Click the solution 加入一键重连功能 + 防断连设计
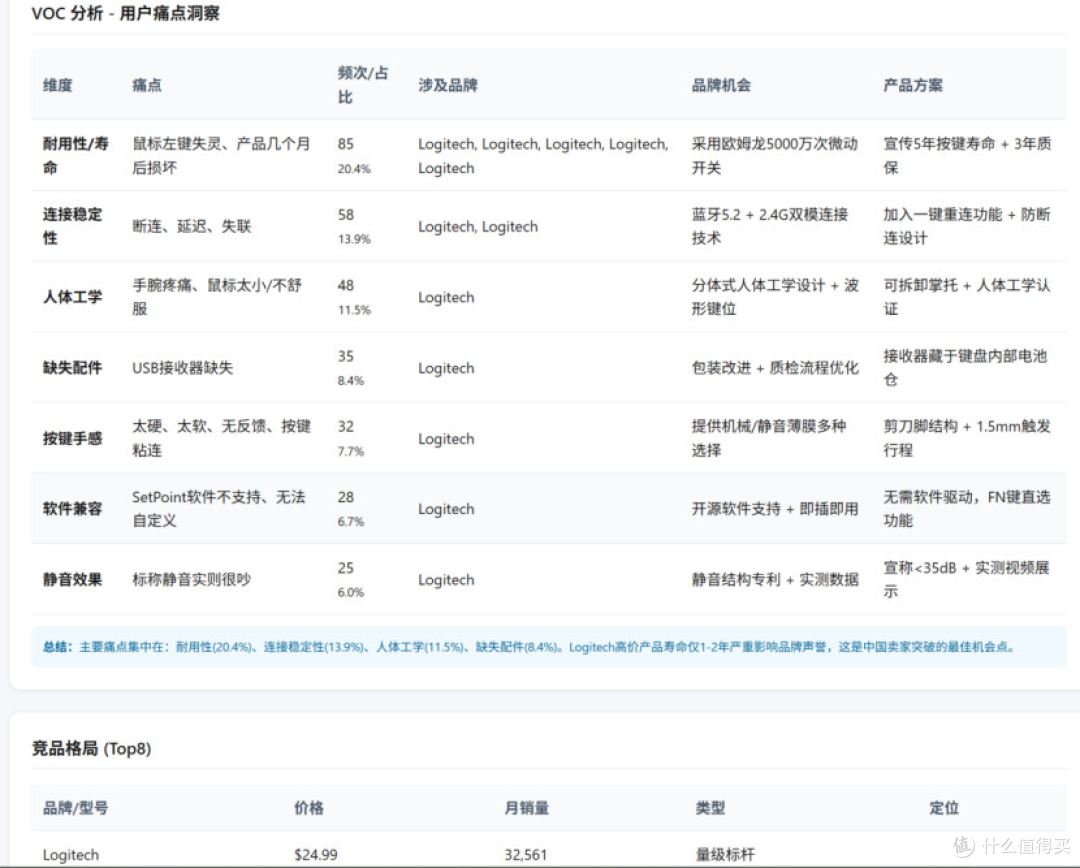The width and height of the screenshot is (1080, 868). tap(967, 226)
